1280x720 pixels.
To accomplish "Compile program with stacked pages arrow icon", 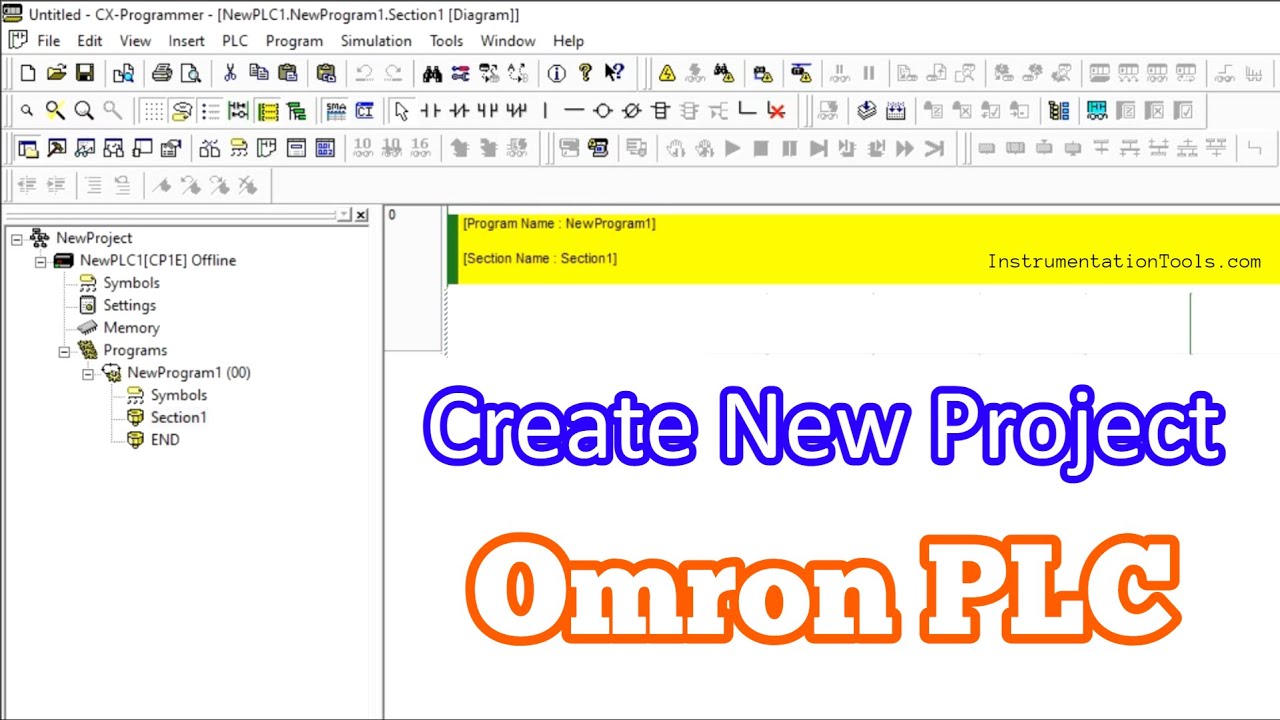I will (x=867, y=111).
